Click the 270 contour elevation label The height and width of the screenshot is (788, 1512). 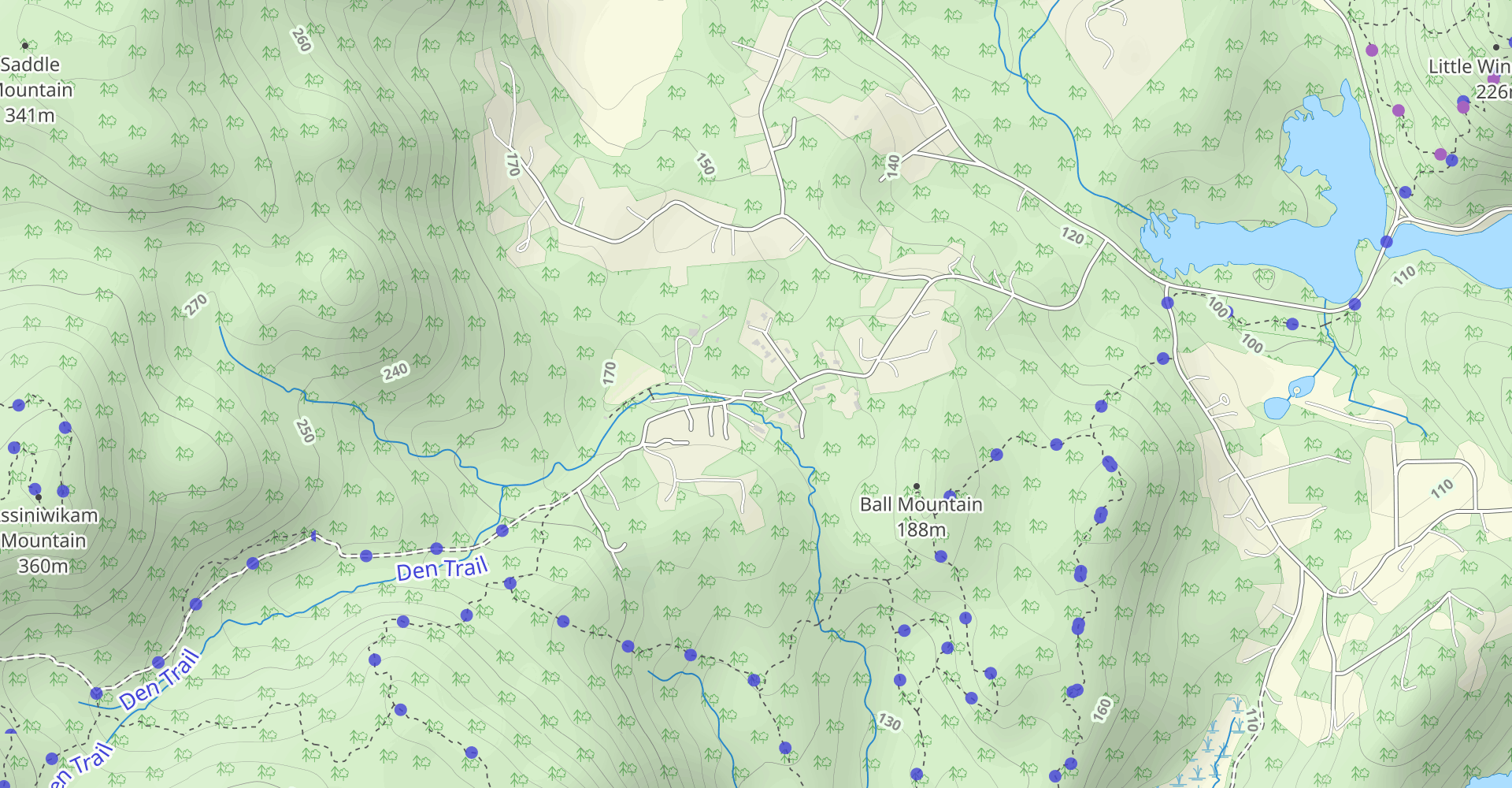196,304
